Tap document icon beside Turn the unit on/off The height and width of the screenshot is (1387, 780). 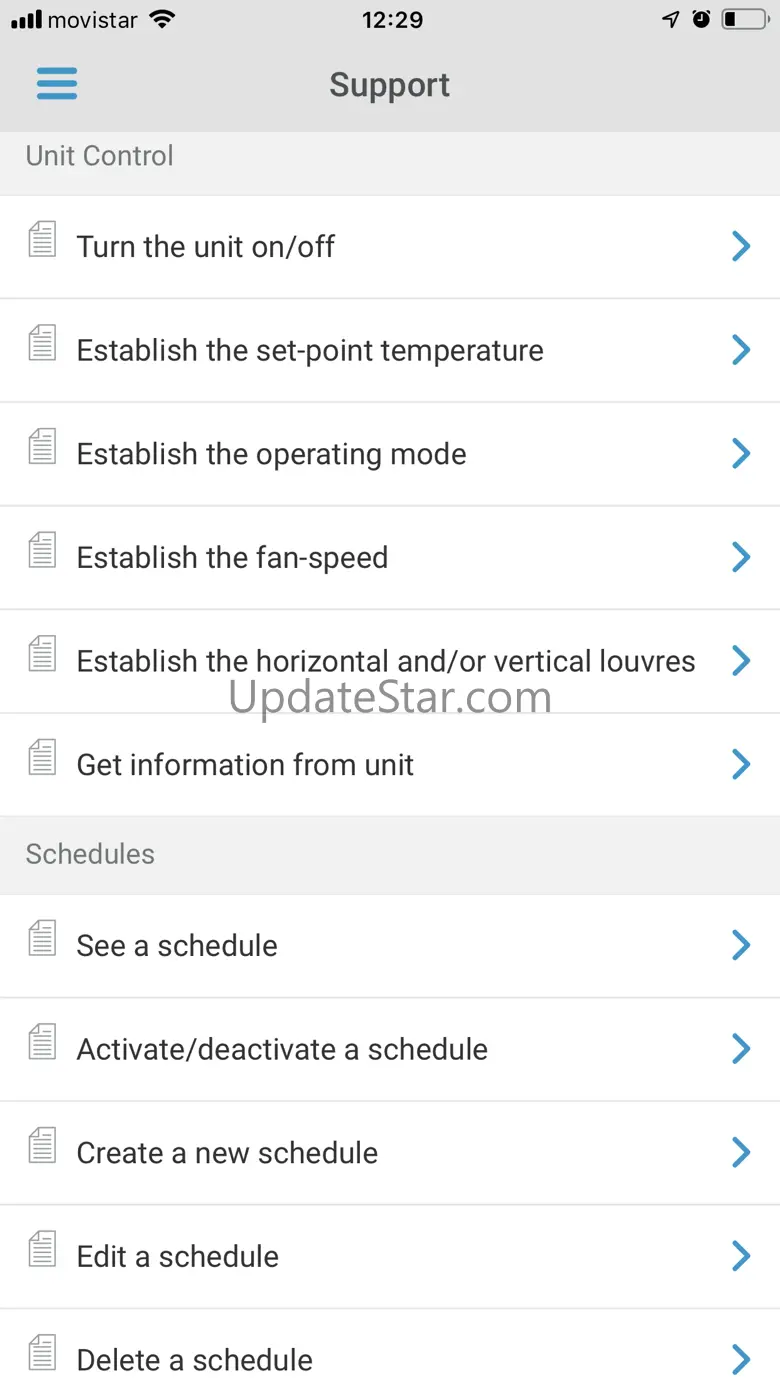pyautogui.click(x=42, y=240)
